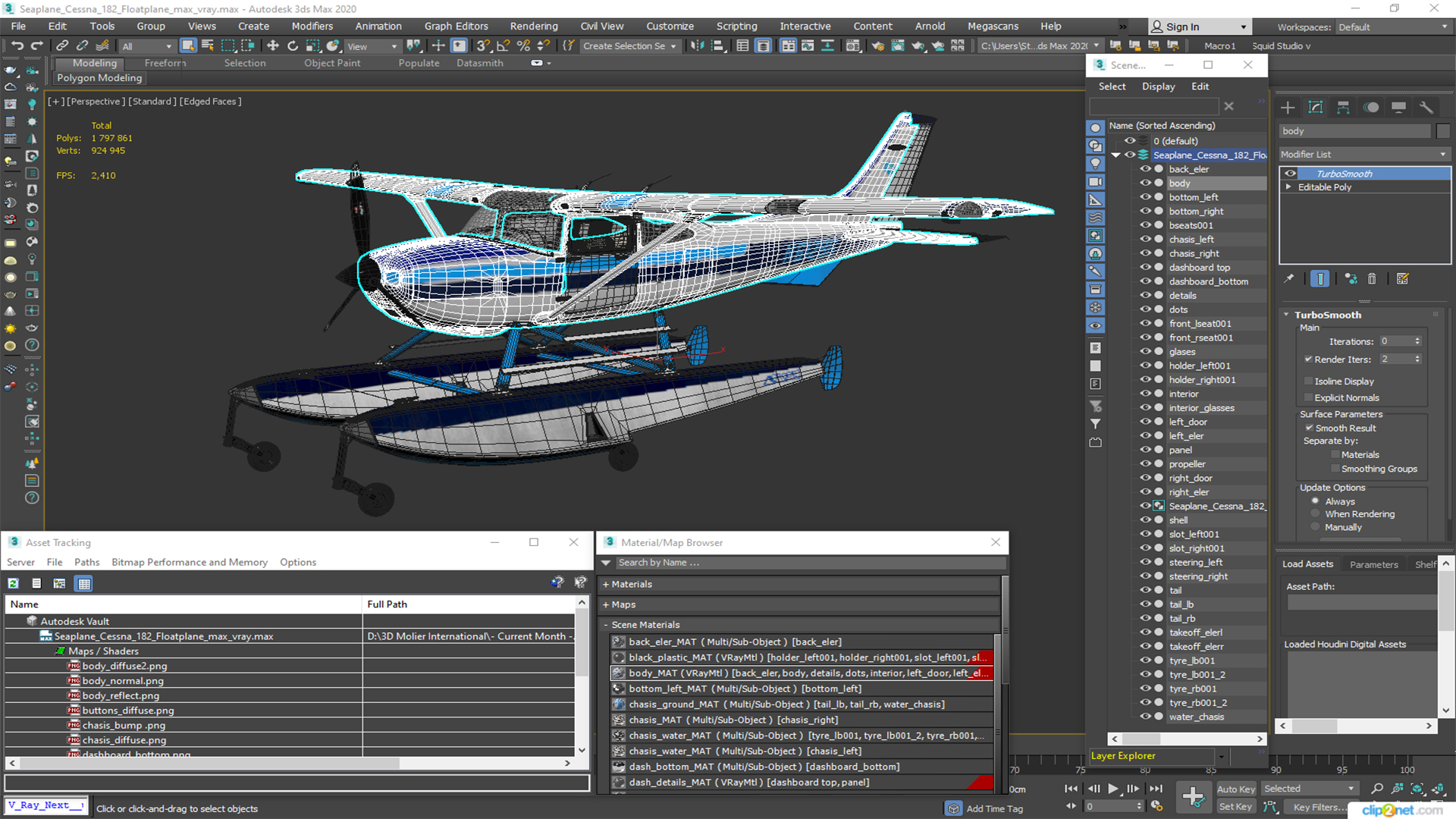
Task: Open Create Selection Set dropdown
Action: coord(629,46)
